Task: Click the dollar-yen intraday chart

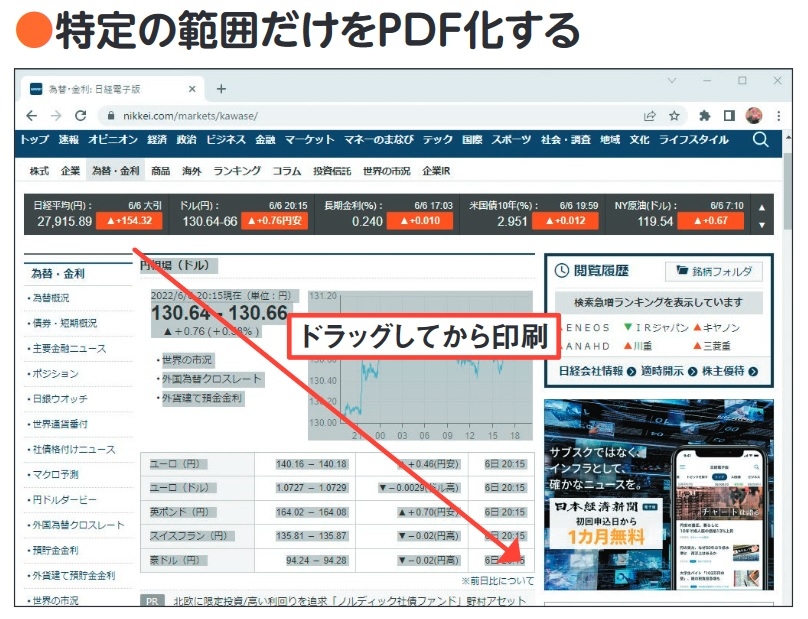Action: 420,366
